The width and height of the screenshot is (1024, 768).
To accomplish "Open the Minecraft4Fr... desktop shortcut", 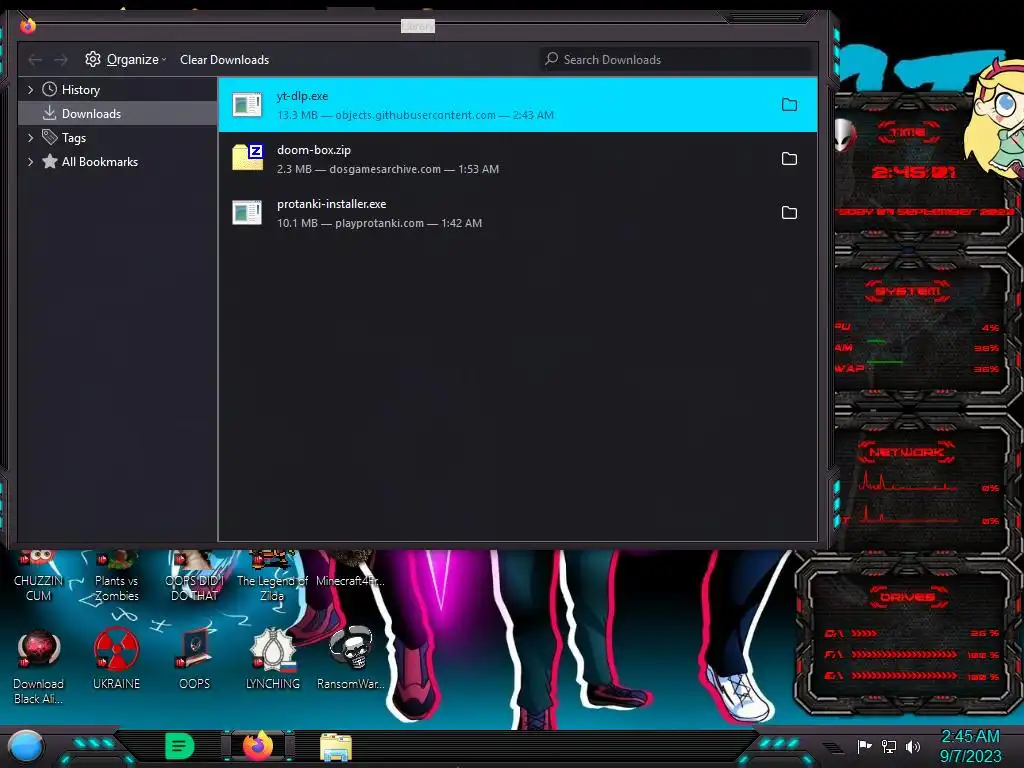I will [351, 569].
